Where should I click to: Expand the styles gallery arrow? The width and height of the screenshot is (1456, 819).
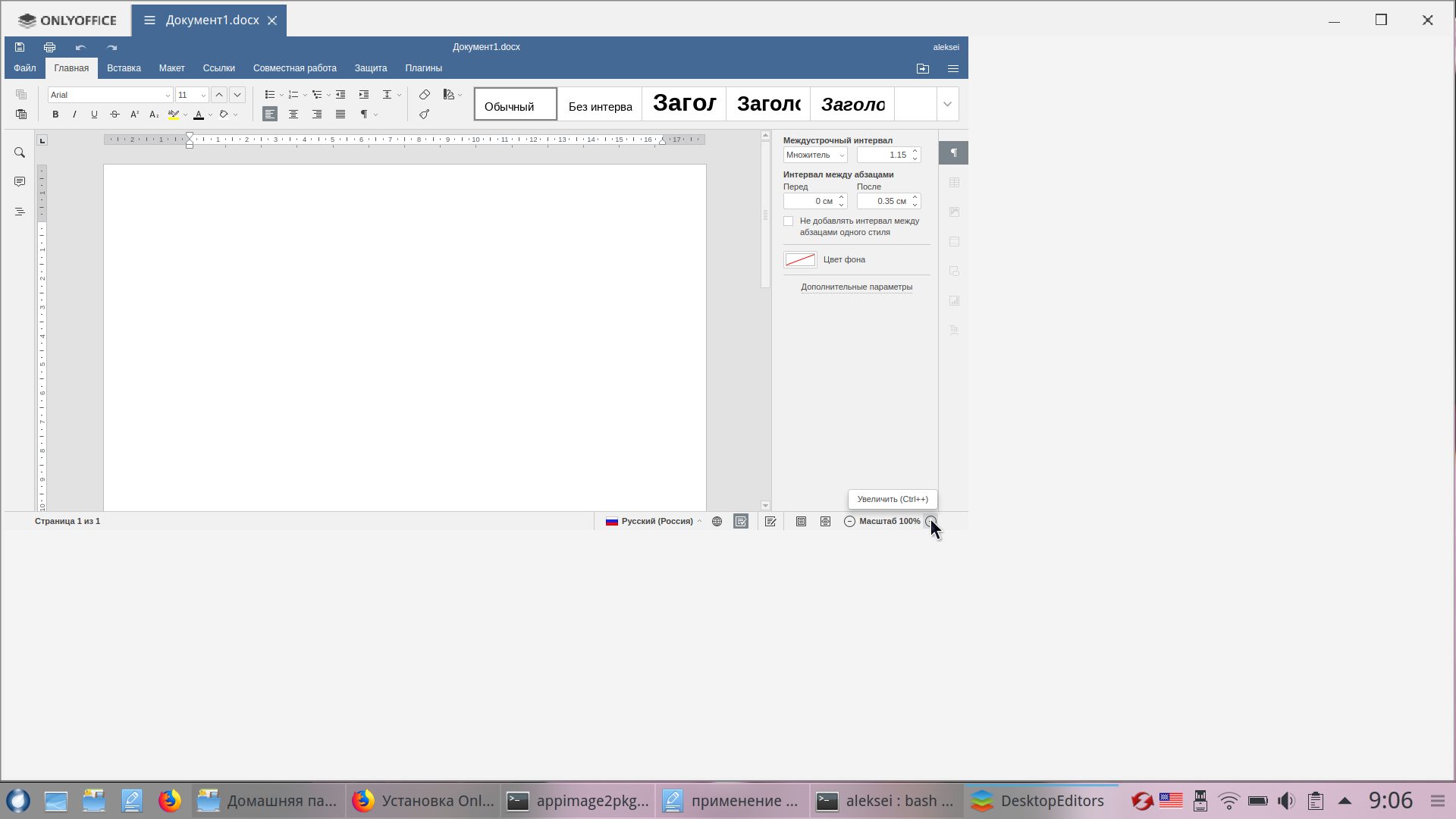(947, 105)
